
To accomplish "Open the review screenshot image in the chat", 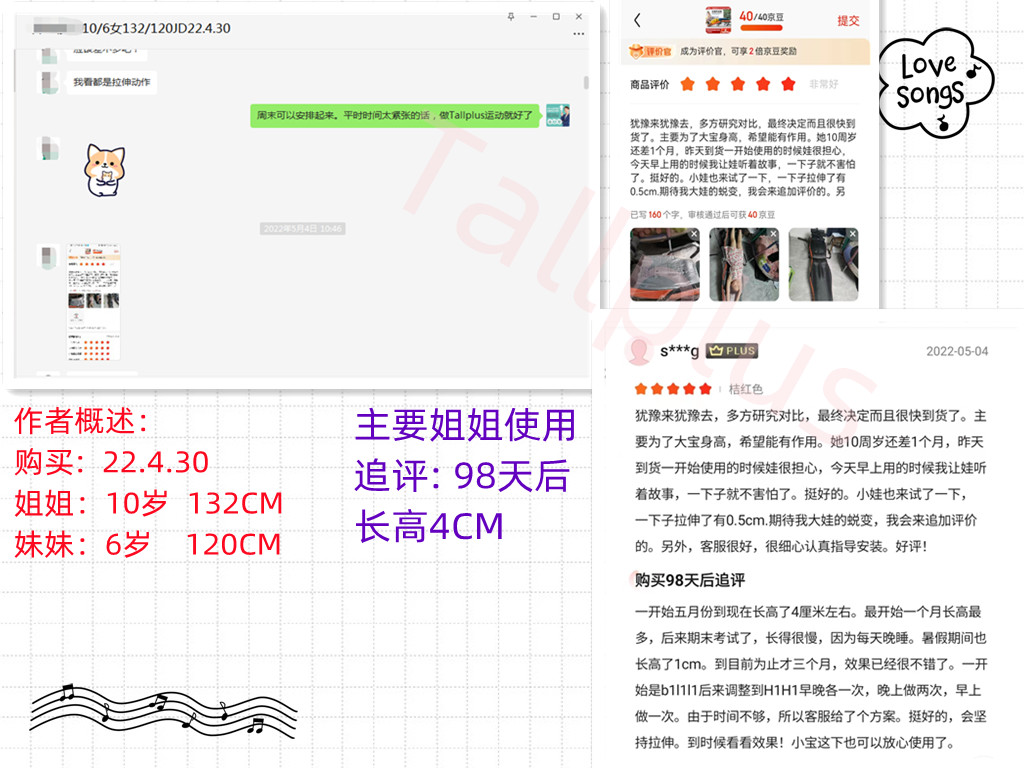I will 94,302.
